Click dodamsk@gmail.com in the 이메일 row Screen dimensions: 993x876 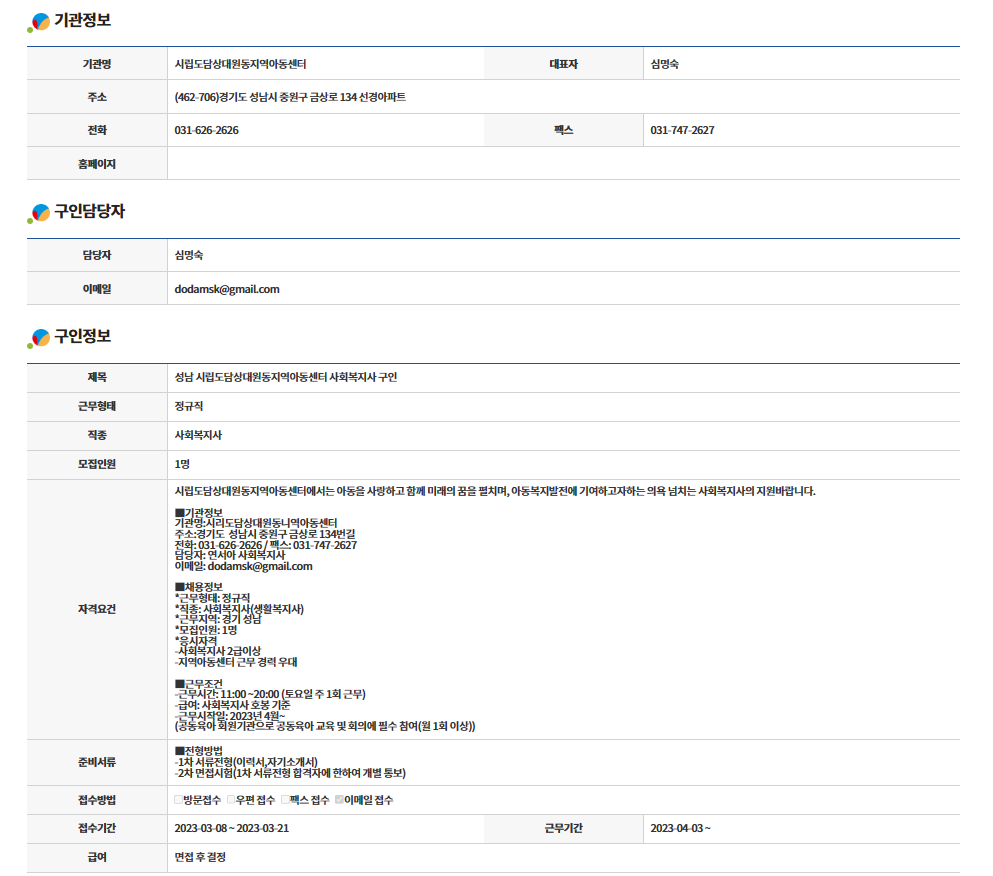coord(227,289)
